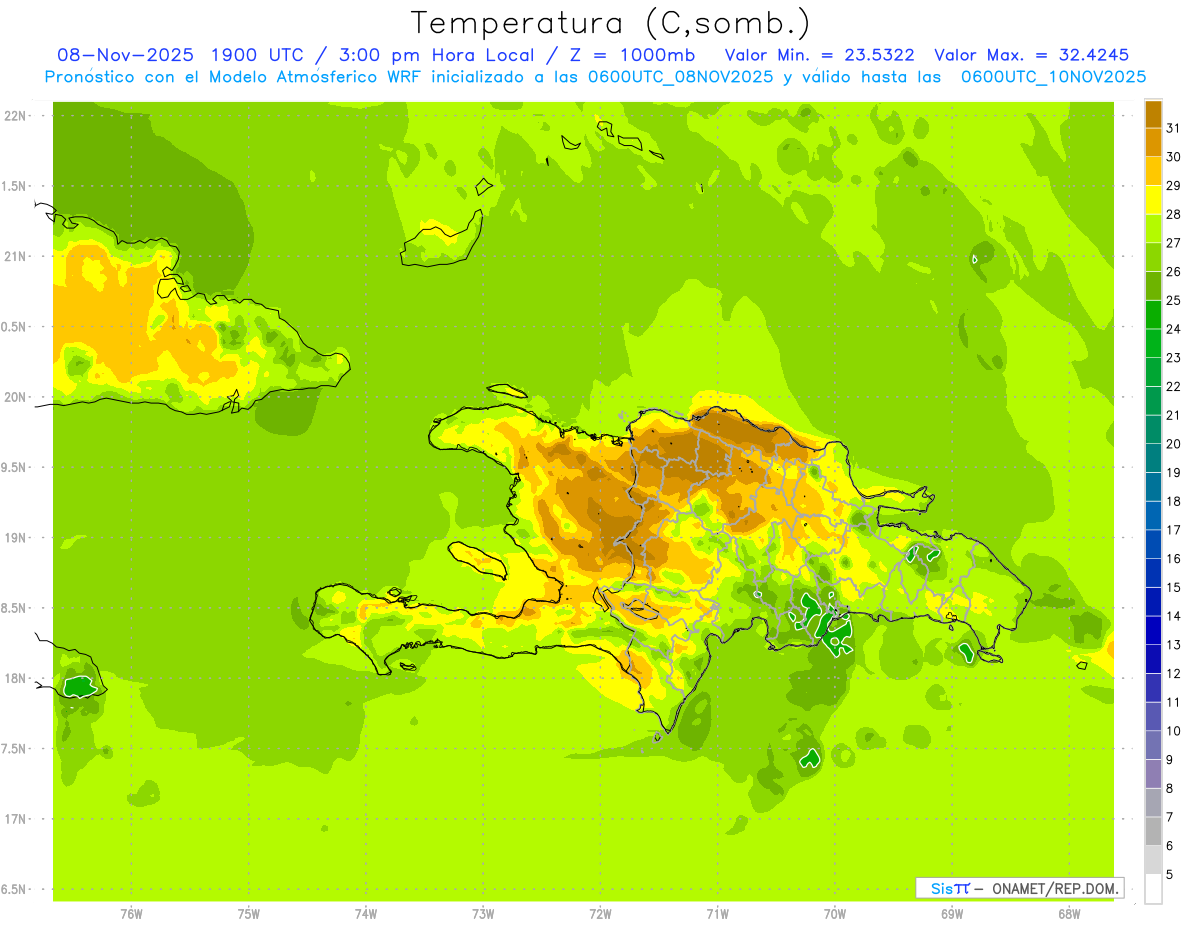Select the colorbar segment between 29 and 30
Screen dimensions: 1200x927
pos(1153,171)
